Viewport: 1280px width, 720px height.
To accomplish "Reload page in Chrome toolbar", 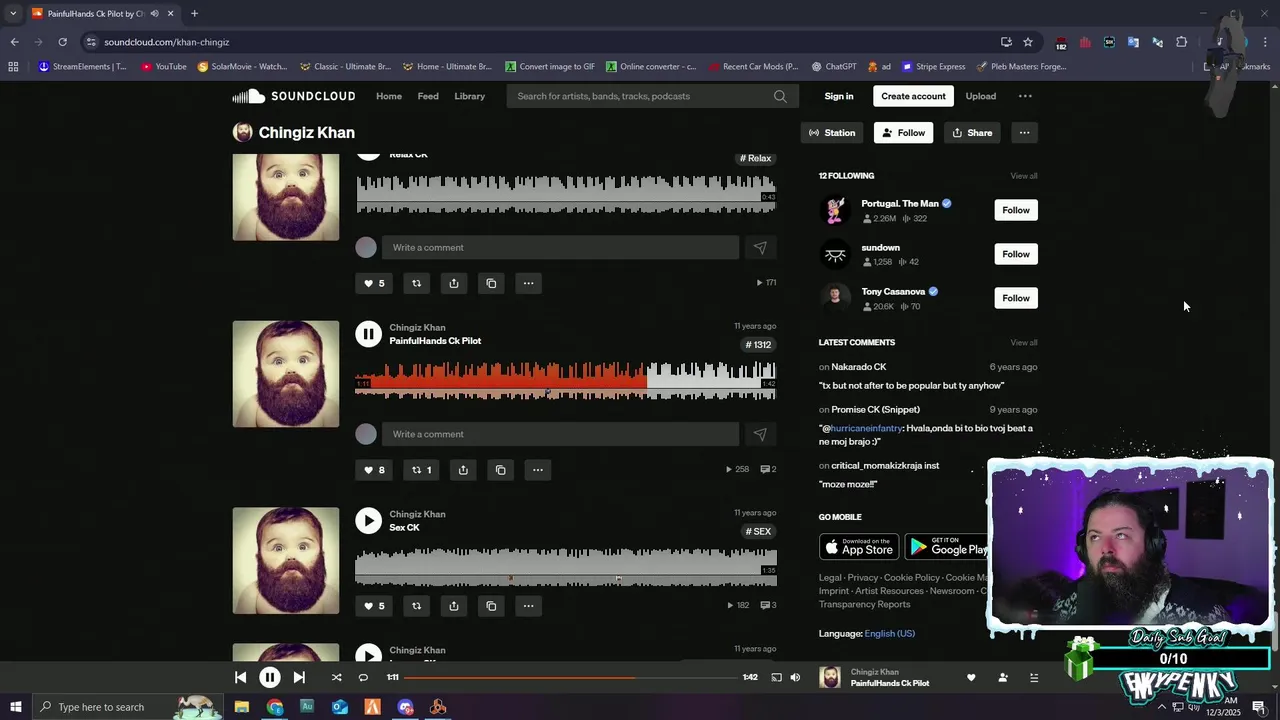I will point(62,42).
